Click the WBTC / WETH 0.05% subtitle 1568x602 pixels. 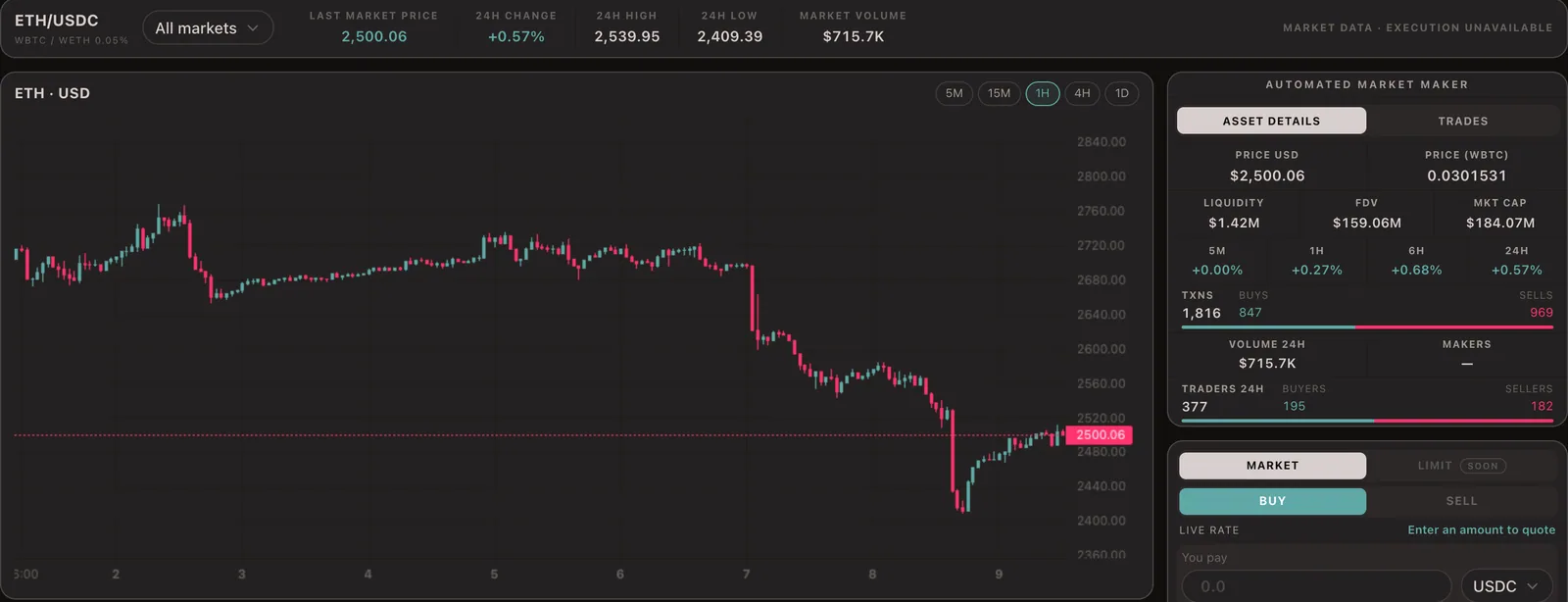[x=72, y=41]
